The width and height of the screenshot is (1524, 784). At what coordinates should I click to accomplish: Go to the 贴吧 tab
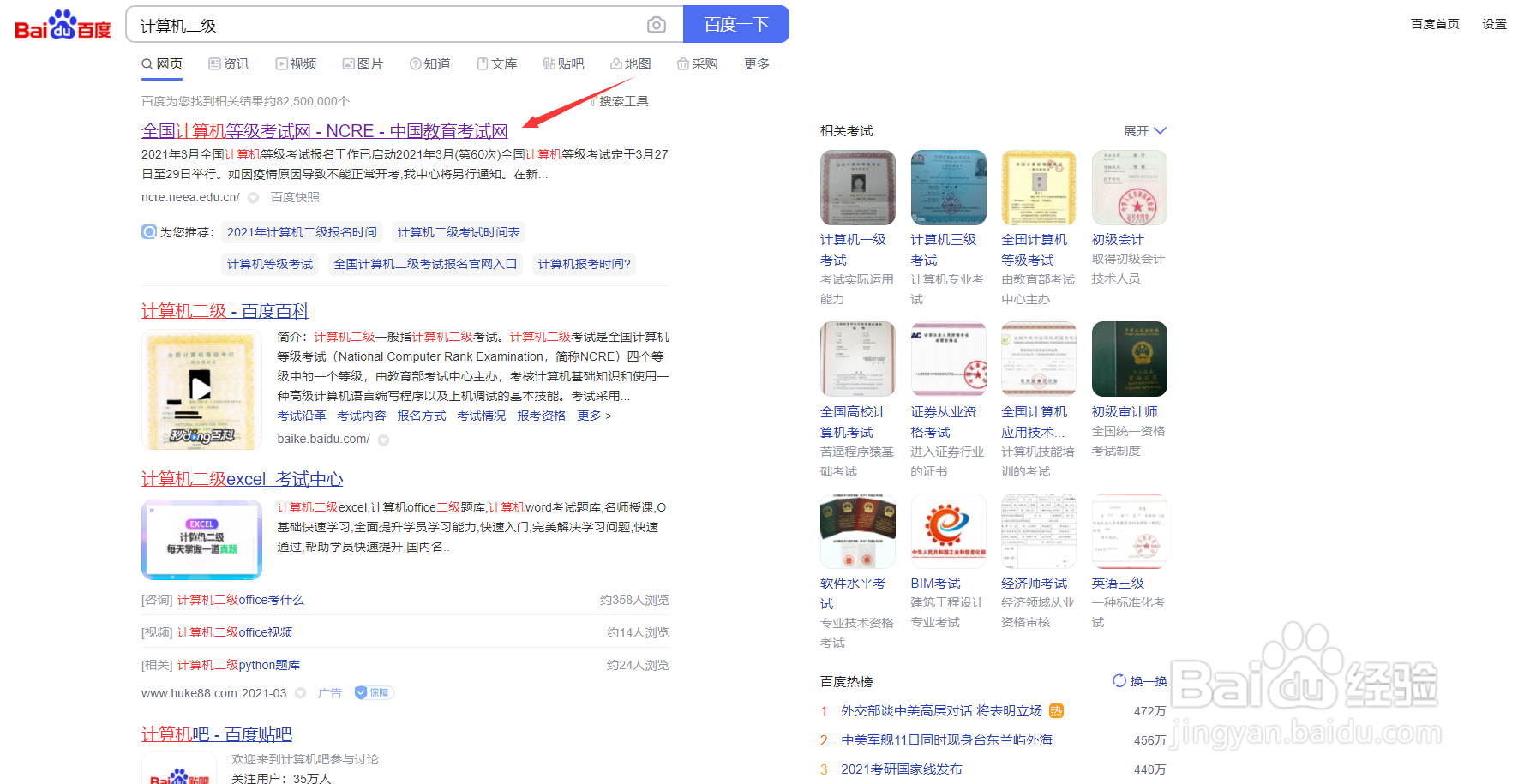[563, 64]
